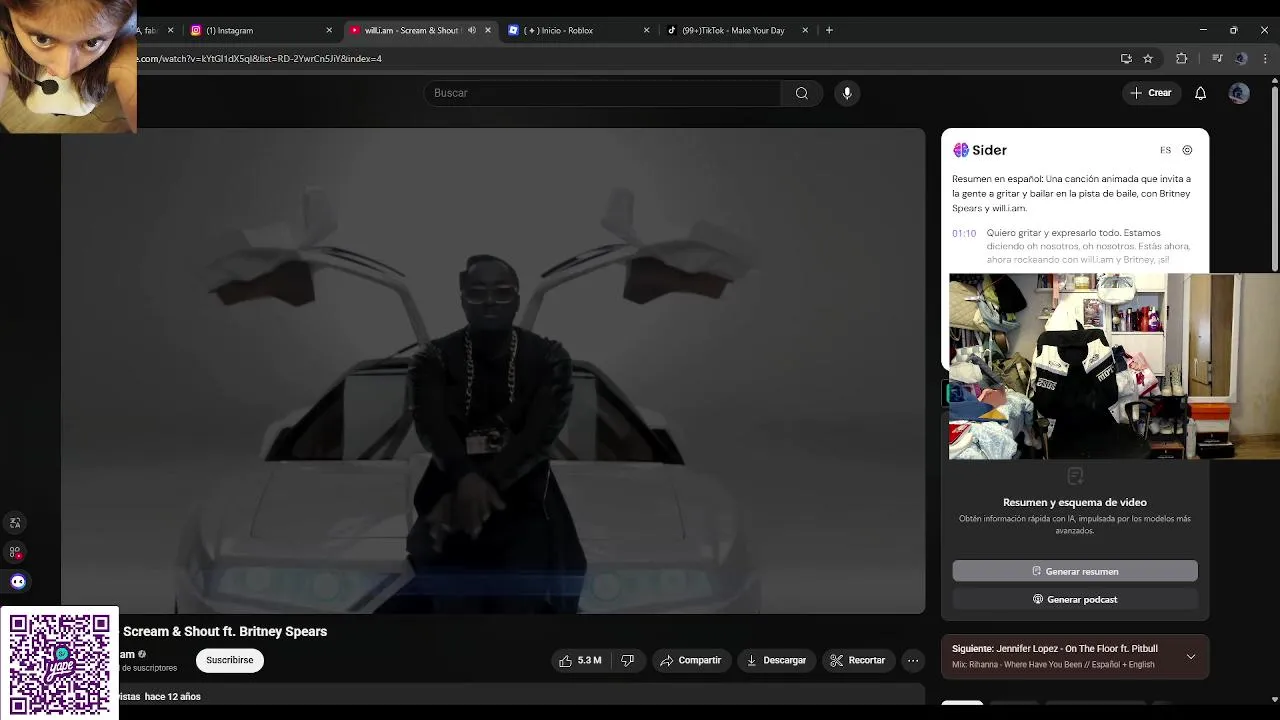Close the Instagram tab
The height and width of the screenshot is (720, 1280).
329,30
